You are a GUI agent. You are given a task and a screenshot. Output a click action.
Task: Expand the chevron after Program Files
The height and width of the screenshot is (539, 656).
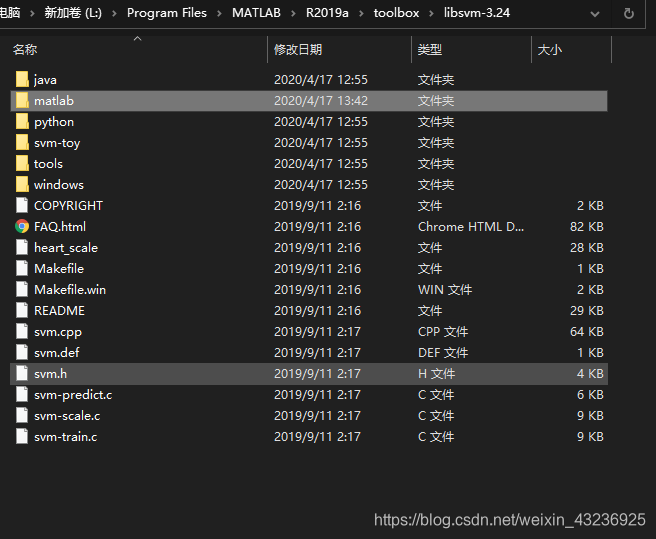coord(219,14)
